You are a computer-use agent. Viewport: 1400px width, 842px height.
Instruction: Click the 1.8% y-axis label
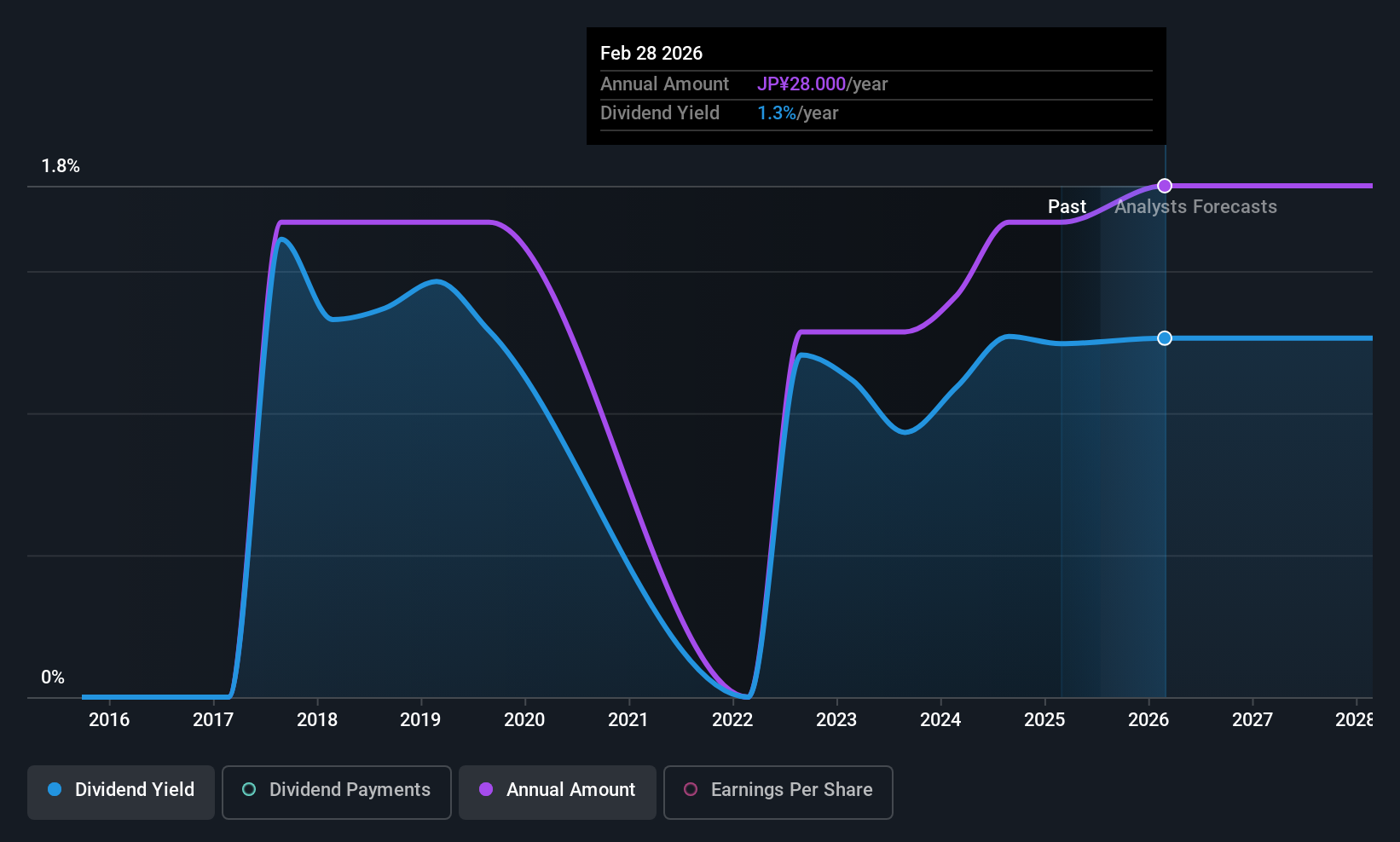tap(61, 166)
